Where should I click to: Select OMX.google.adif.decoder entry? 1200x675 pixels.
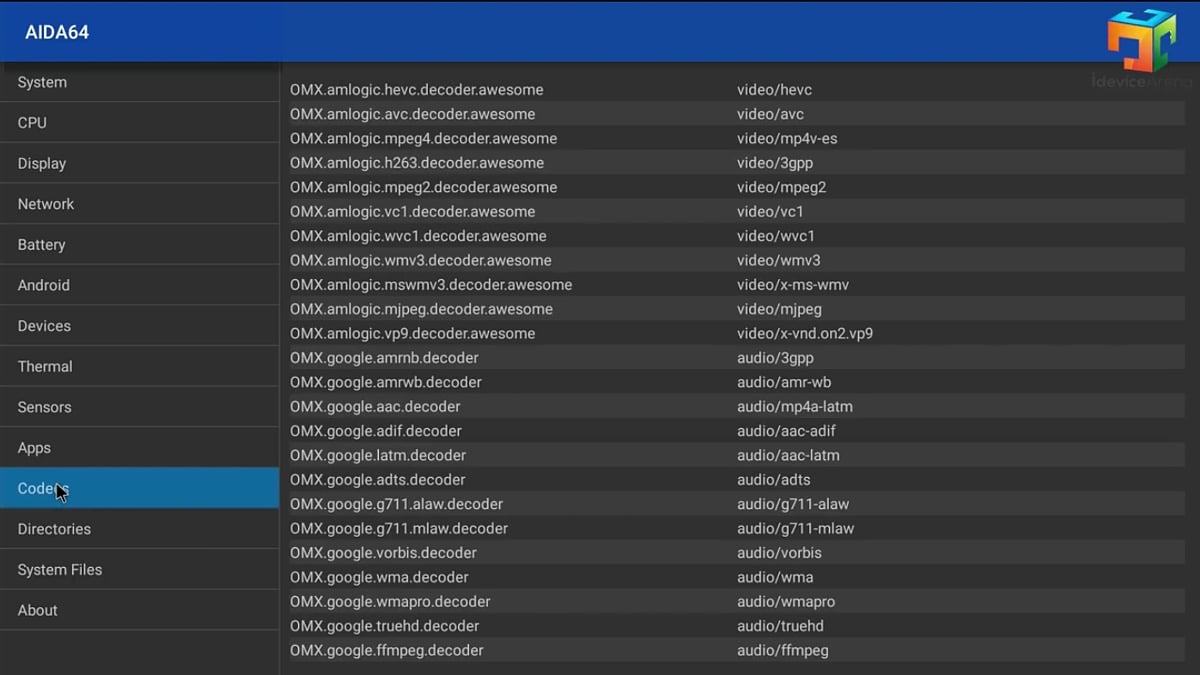737,430
